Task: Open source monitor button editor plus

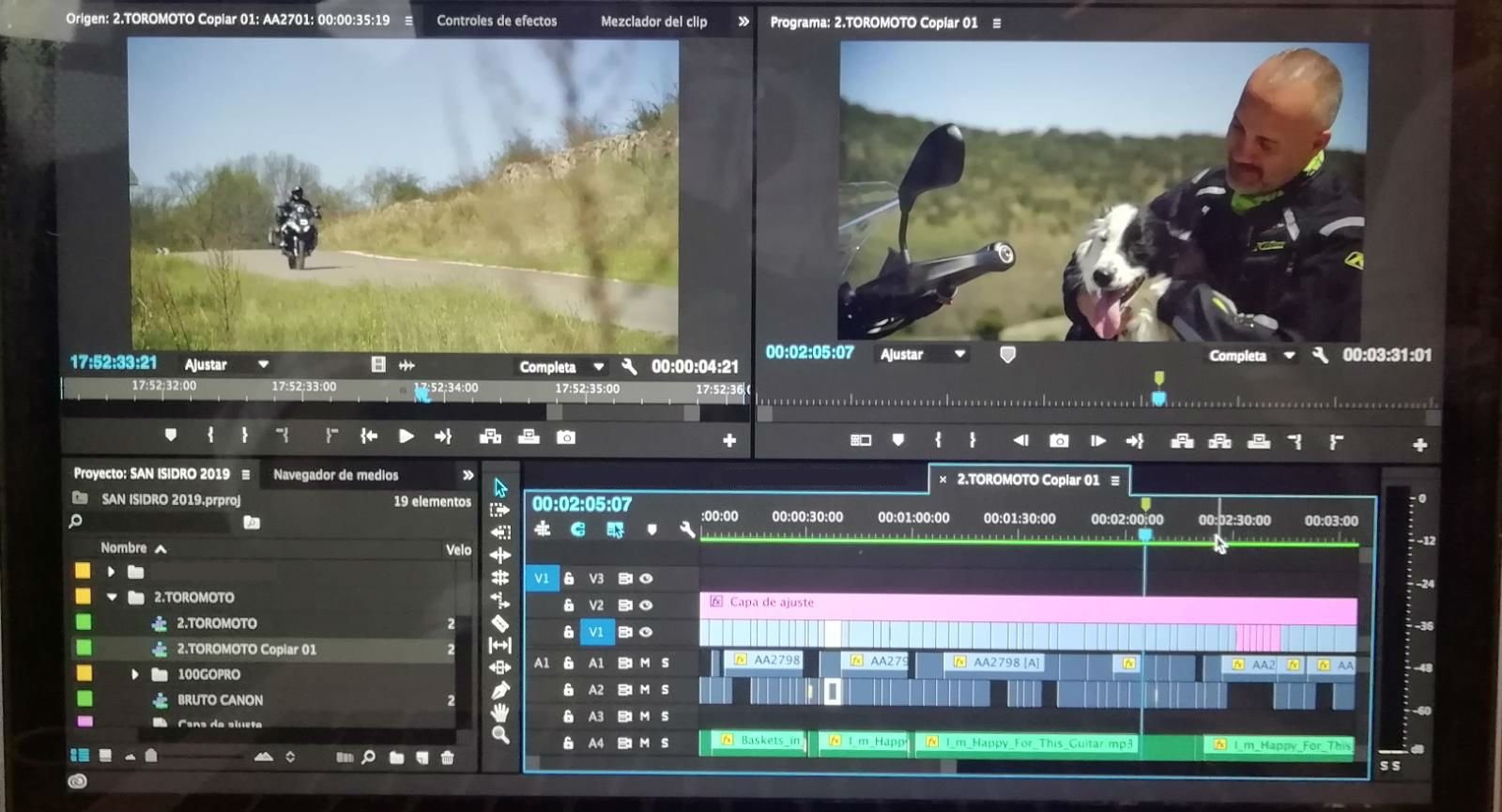Action: (729, 440)
